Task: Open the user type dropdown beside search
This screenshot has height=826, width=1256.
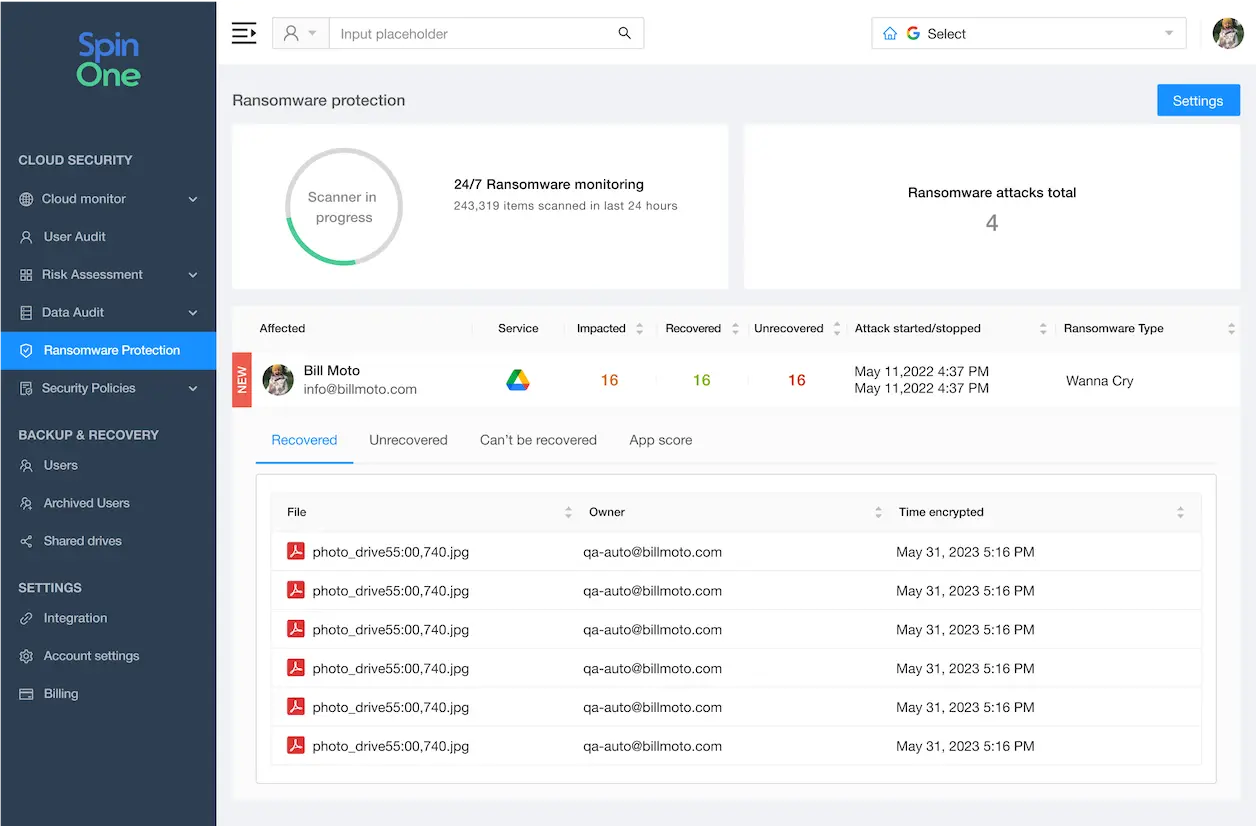Action: coord(300,33)
